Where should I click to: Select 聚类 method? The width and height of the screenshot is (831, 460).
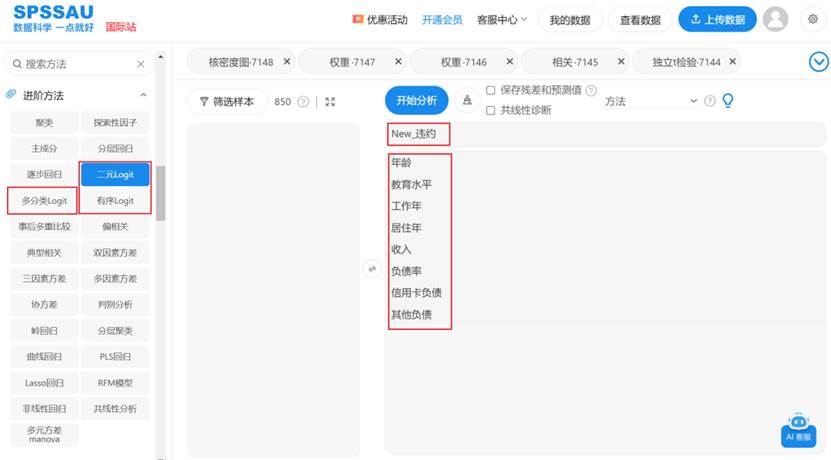tap(44, 122)
